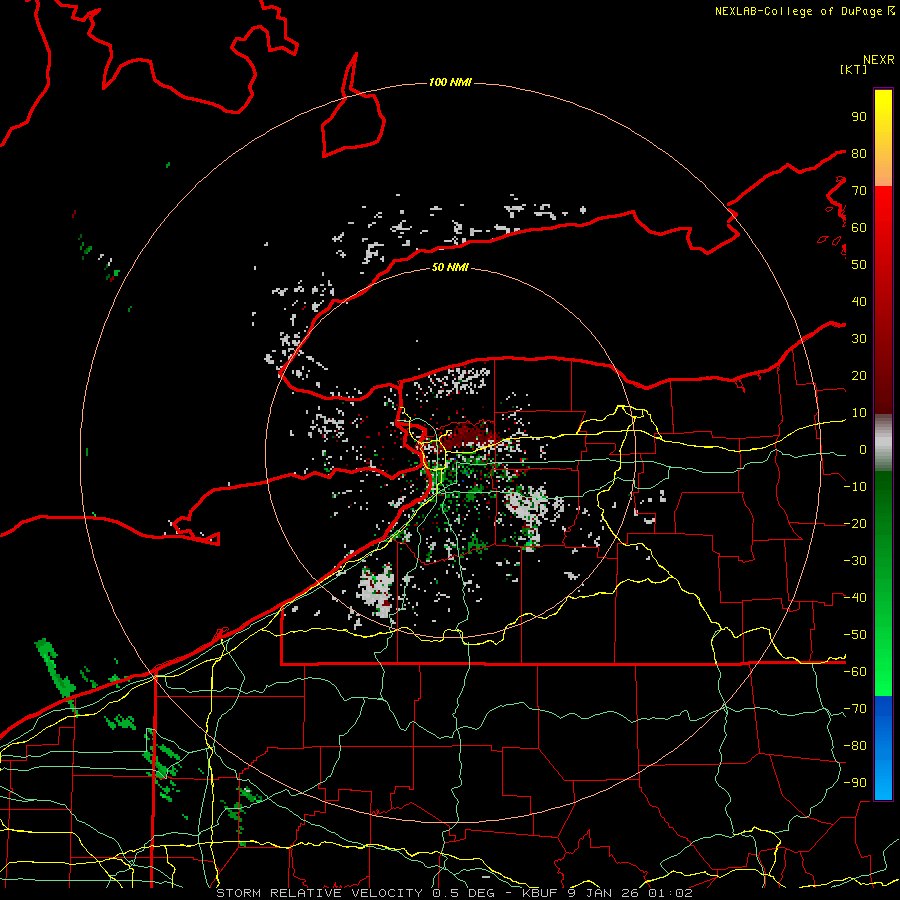The width and height of the screenshot is (900, 900).
Task: Click the 30 value on the velocity scale
Action: point(859,339)
